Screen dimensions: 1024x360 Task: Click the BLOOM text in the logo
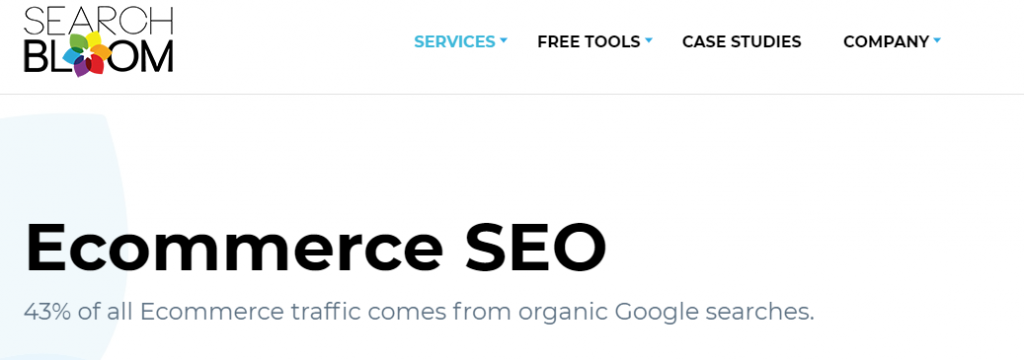point(98,56)
